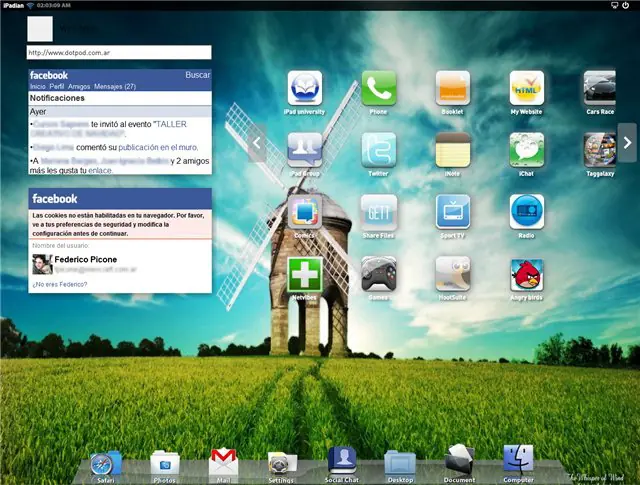
Task: Start the Angry birds game
Action: pos(527,275)
